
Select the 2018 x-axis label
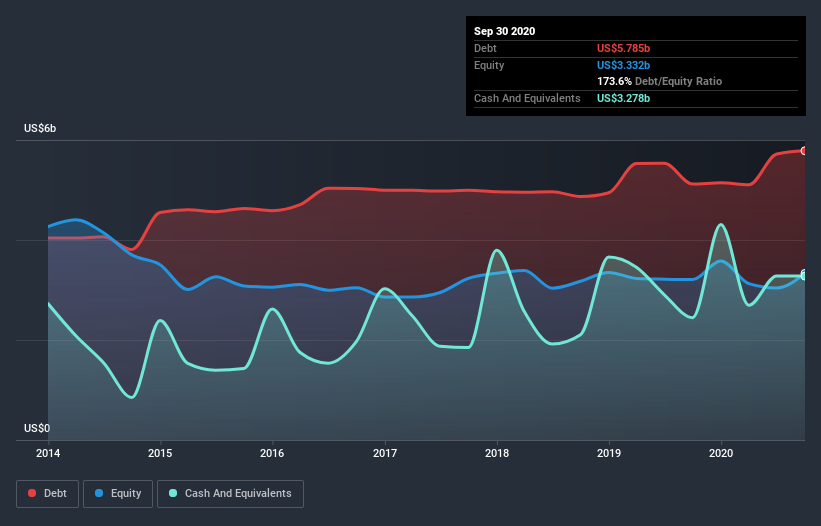pyautogui.click(x=497, y=453)
